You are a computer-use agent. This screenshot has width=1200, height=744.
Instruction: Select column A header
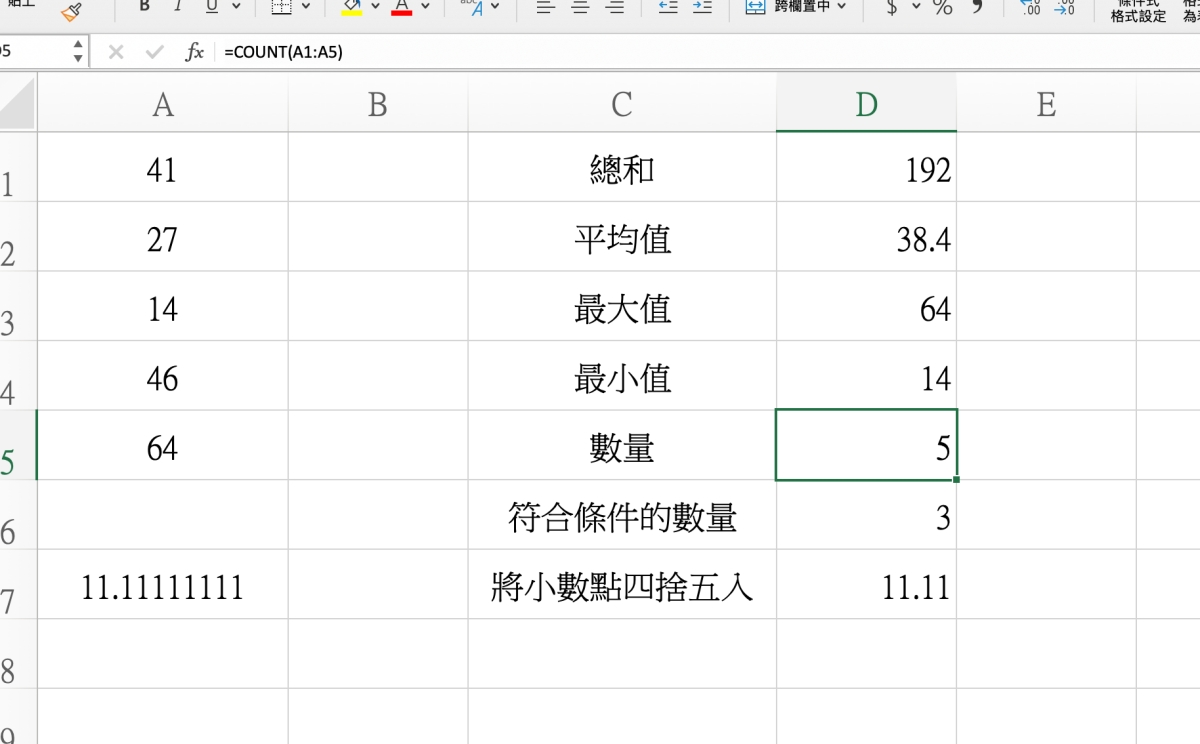tap(163, 104)
